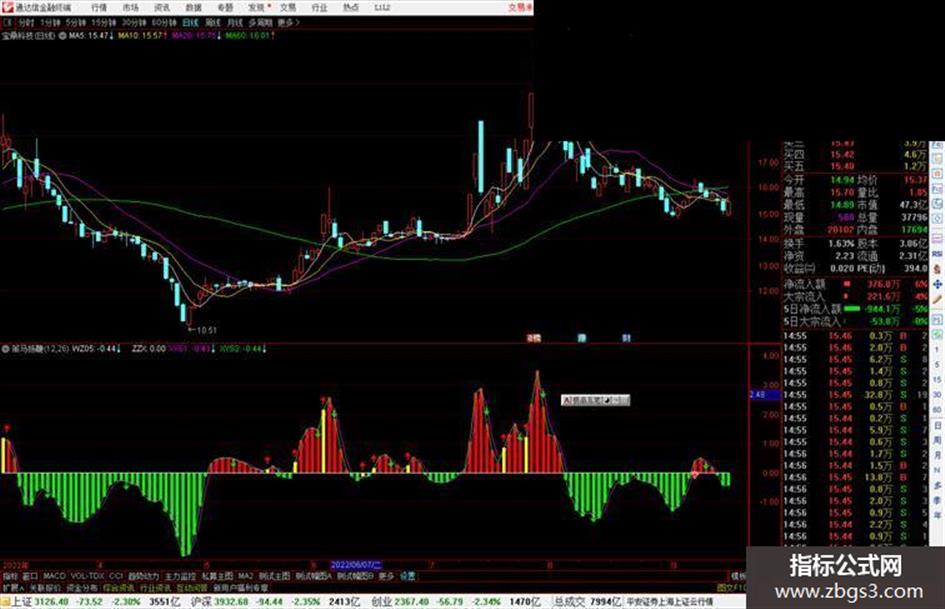Open the 行业资讯 link
Viewport: 945px width, 609px height.
click(155, 587)
